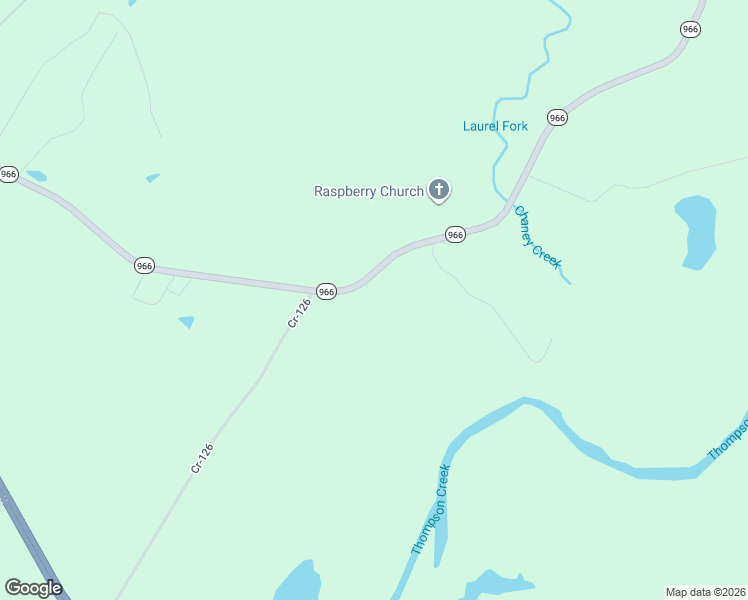Click the large pond east of Chaney Creek

click(x=698, y=232)
